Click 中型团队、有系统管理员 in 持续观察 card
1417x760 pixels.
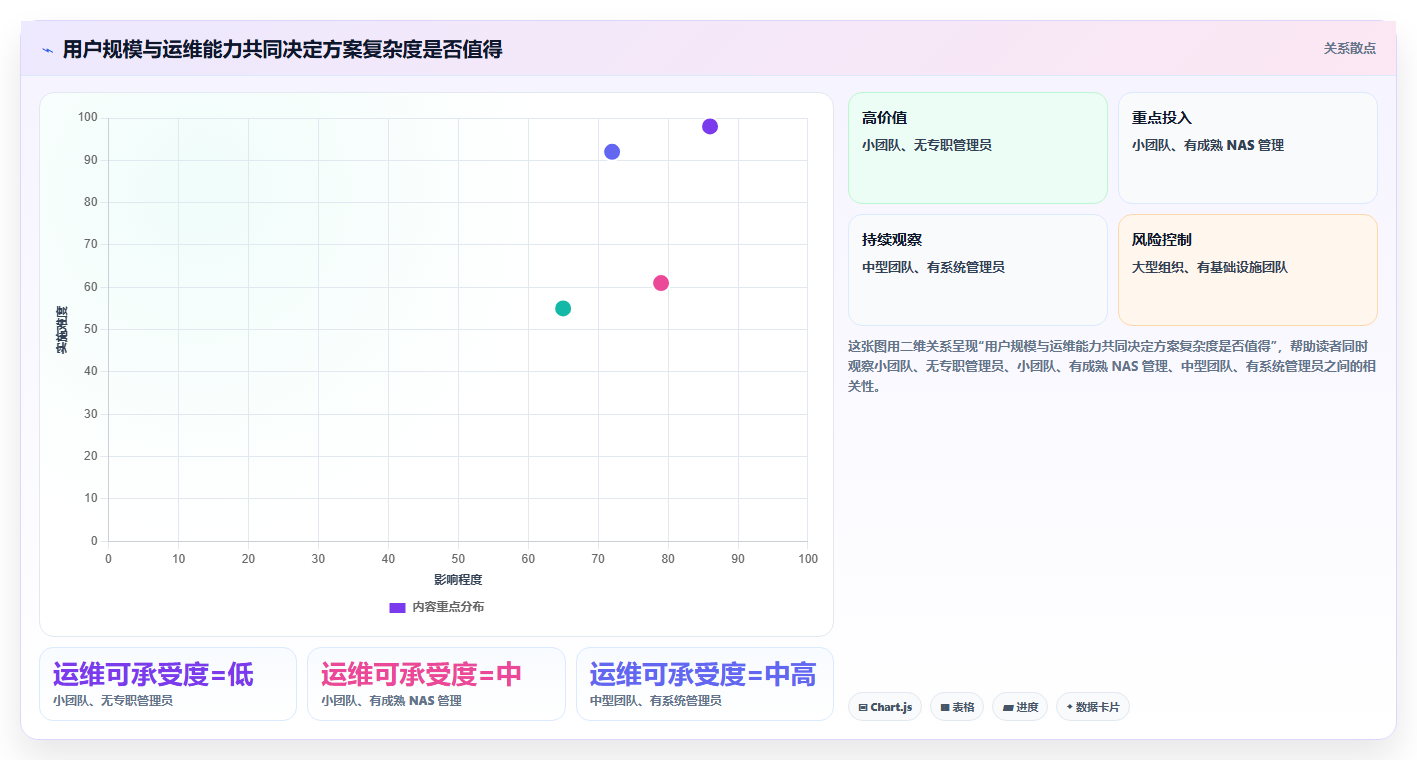click(x=933, y=267)
